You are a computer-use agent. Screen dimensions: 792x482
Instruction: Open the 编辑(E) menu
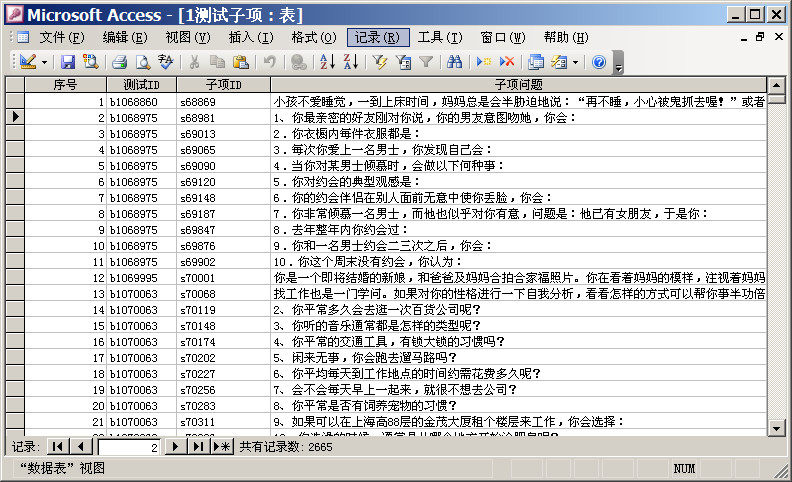(125, 37)
